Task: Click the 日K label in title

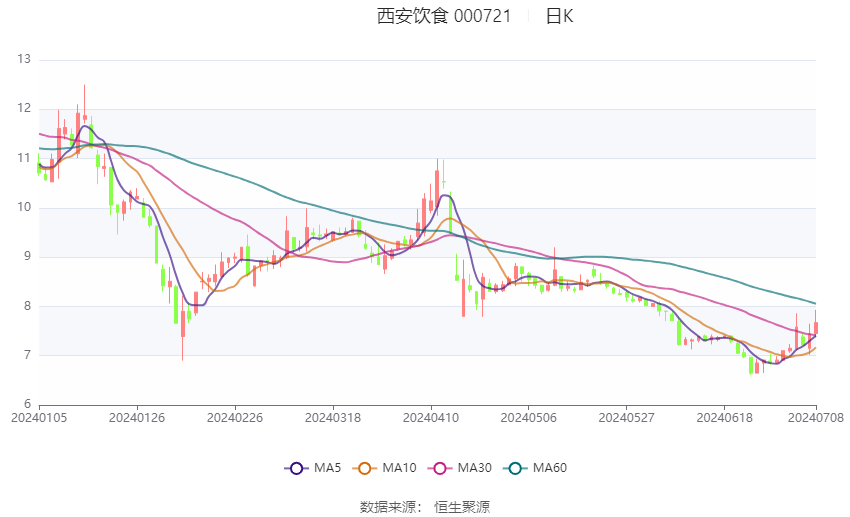Action: 559,16
